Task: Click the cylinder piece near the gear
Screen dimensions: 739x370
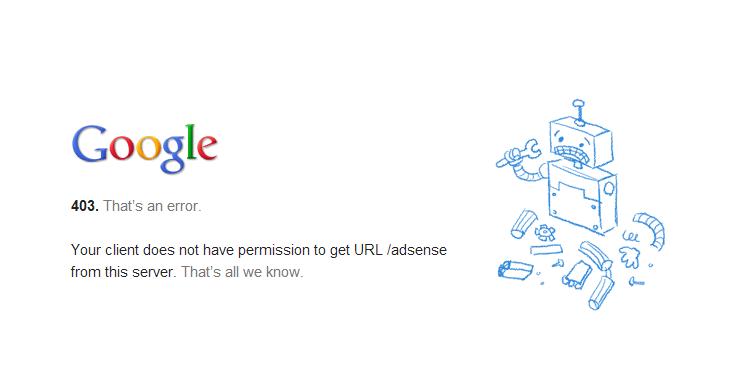Action: (523, 224)
